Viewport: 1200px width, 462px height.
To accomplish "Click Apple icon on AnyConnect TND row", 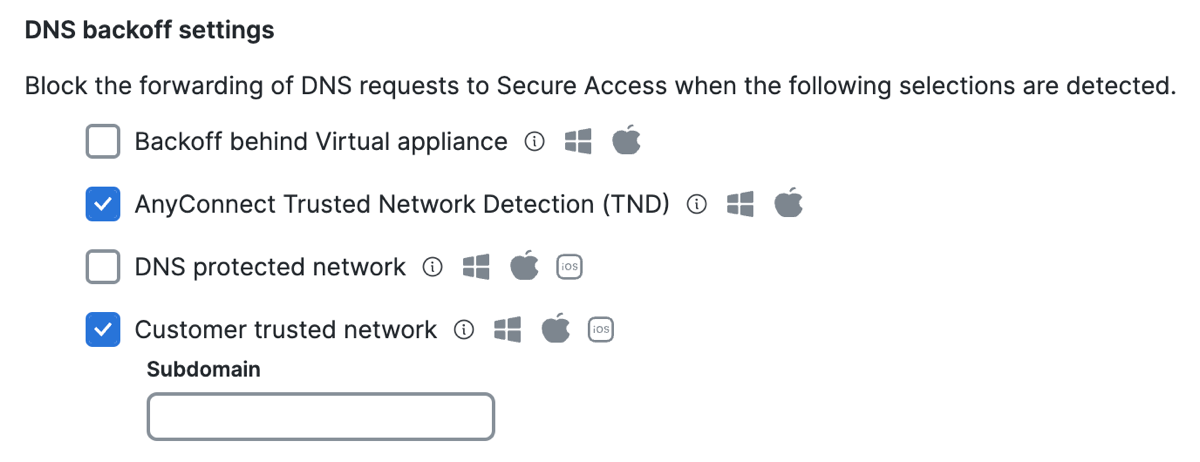I will point(789,203).
